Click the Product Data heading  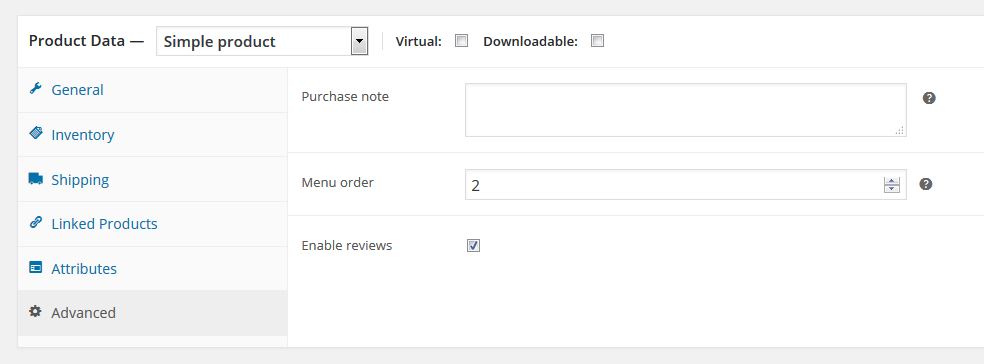tap(86, 41)
